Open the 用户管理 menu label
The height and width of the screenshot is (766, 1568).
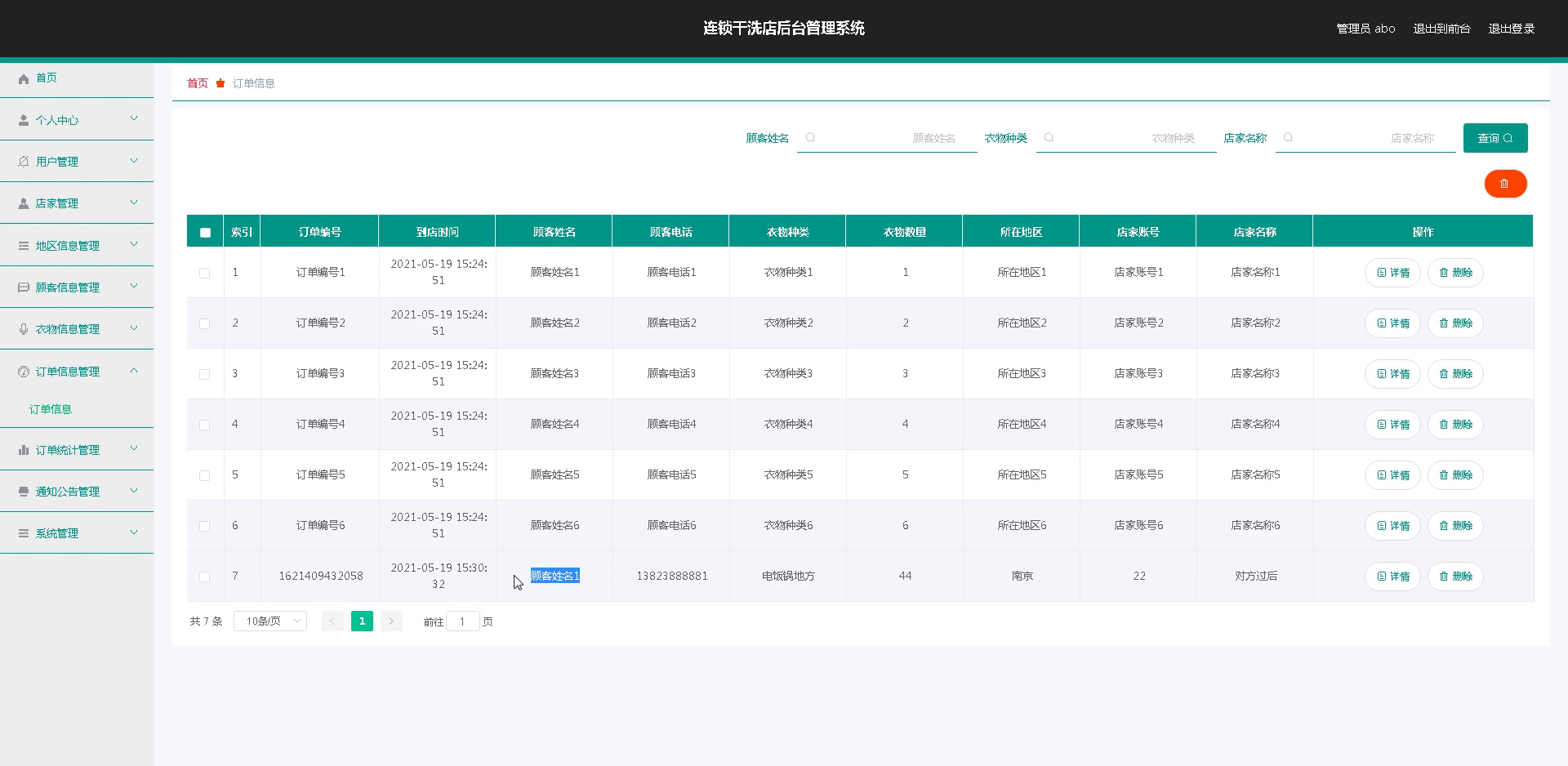tap(57, 162)
